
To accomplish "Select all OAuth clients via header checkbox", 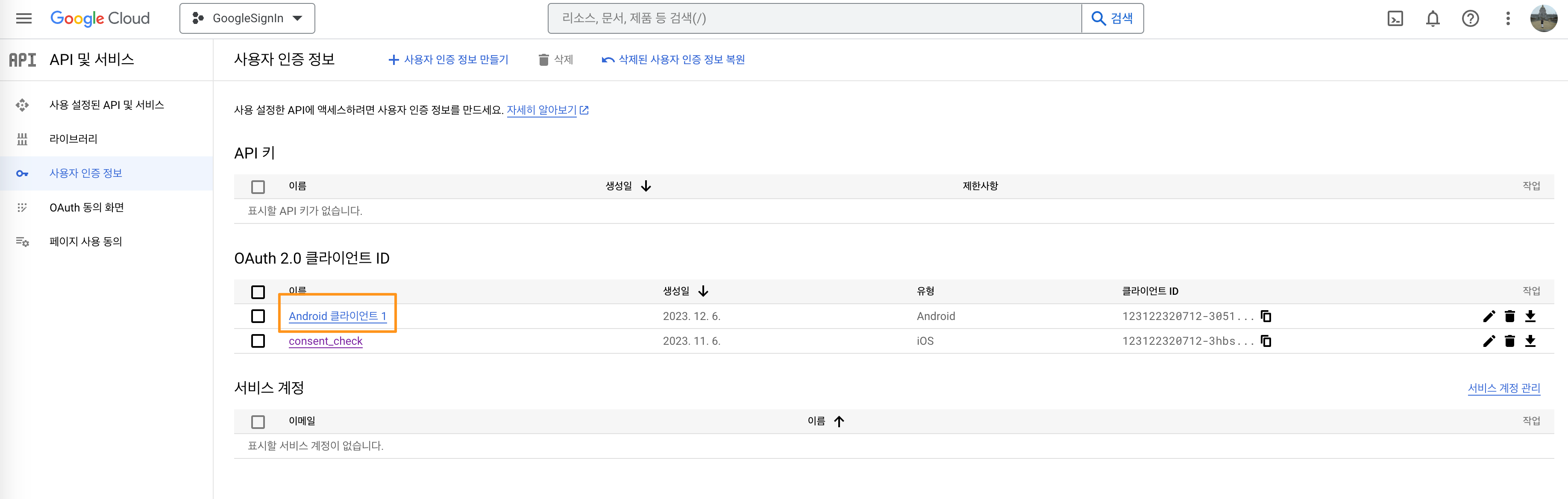I will click(258, 292).
